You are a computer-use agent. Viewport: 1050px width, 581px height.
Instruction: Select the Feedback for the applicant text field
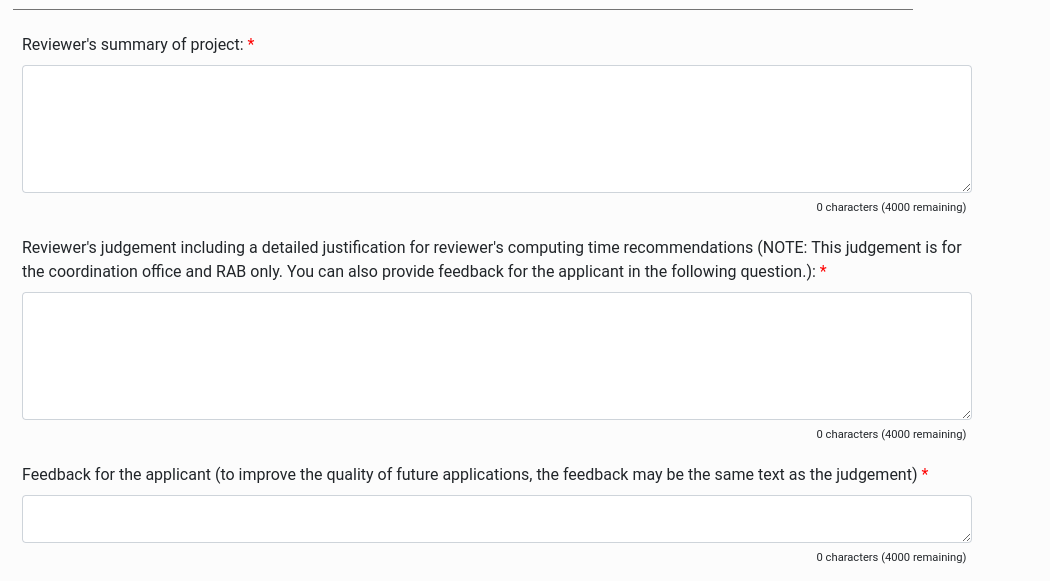coord(497,519)
